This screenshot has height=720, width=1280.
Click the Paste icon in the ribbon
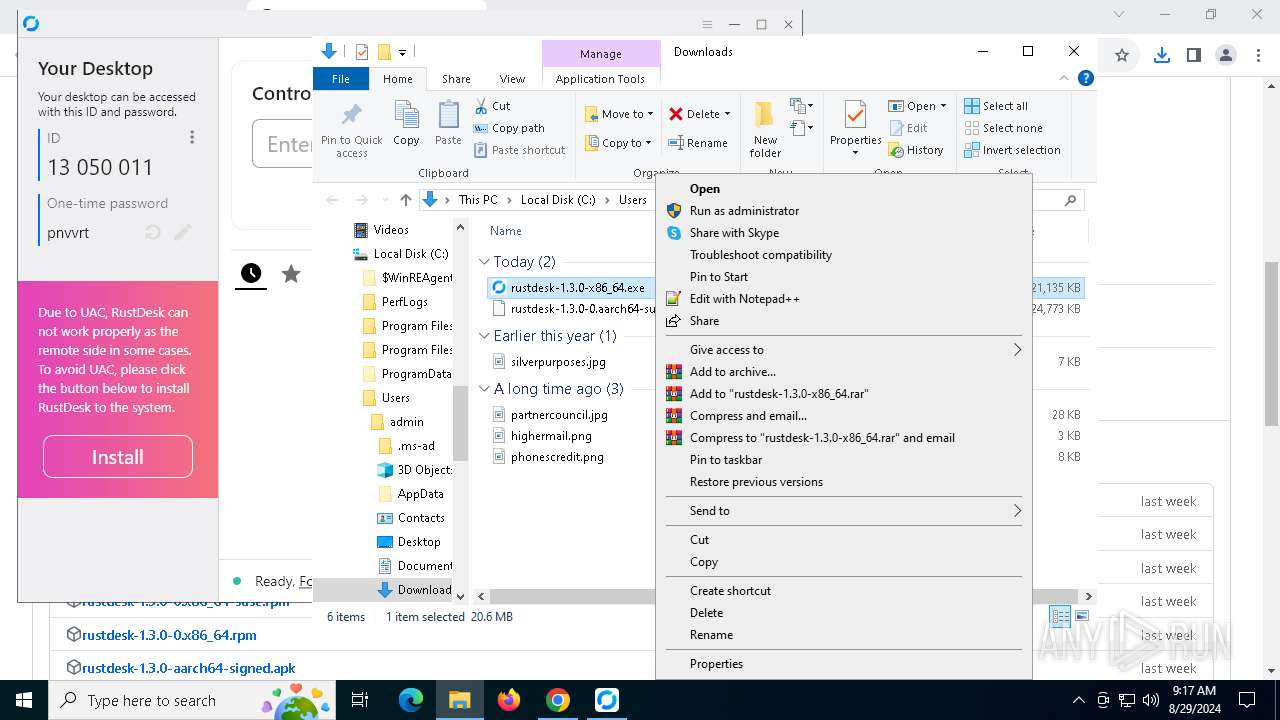point(448,124)
